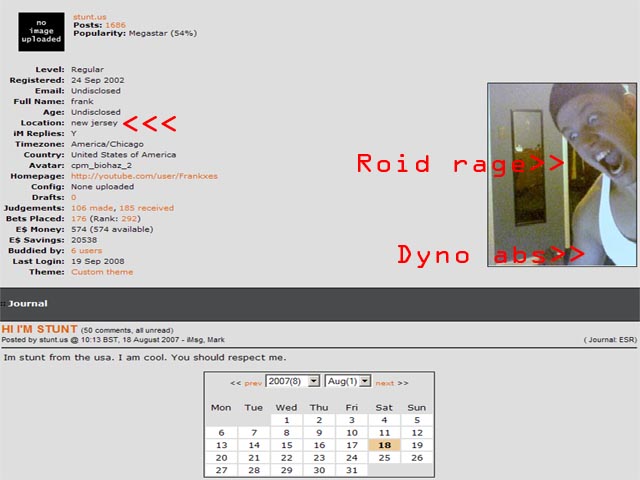Click the small Journal section header icon

(4, 304)
